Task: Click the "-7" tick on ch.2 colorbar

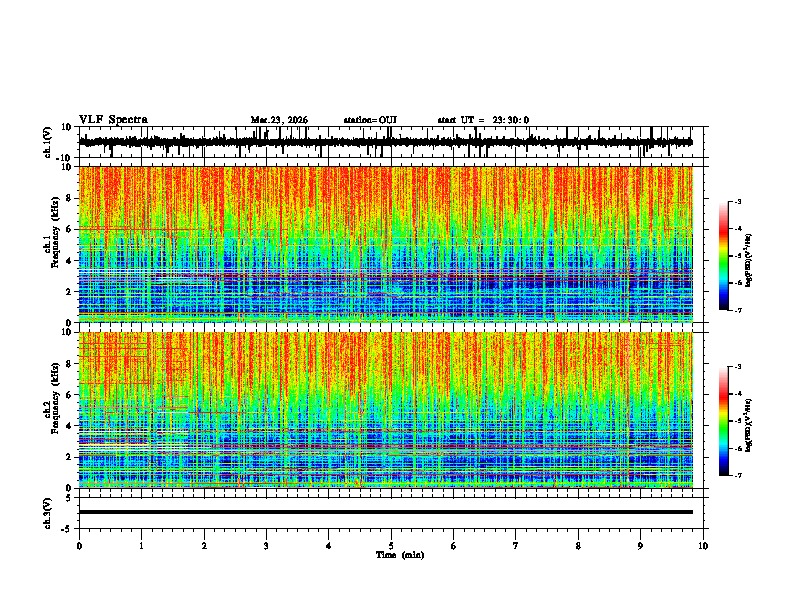Action: pyautogui.click(x=737, y=475)
